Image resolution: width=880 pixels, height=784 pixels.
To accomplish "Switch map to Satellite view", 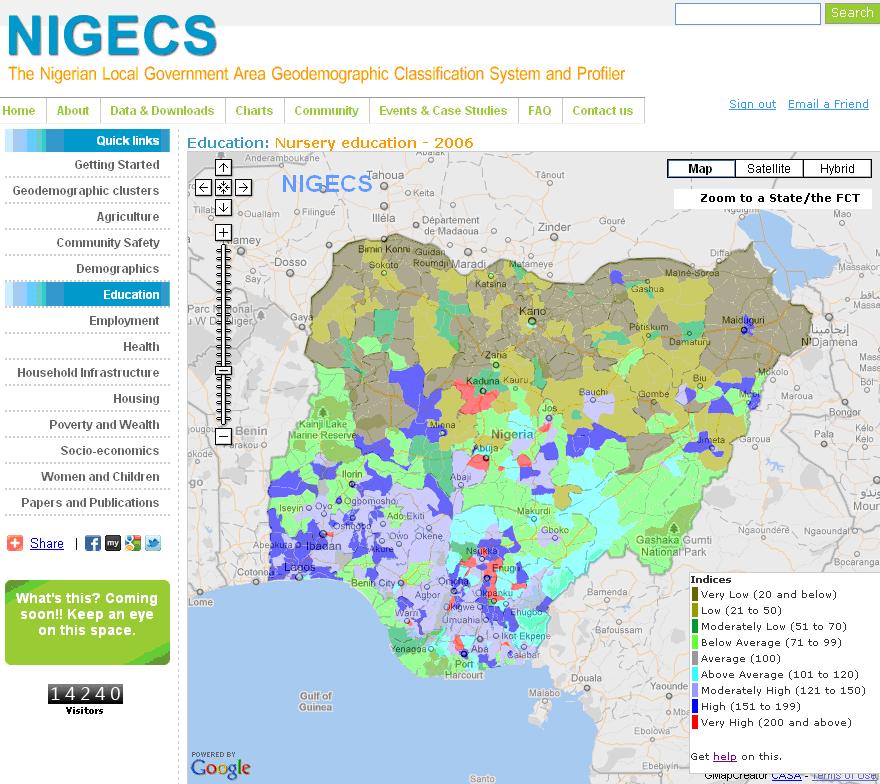I will (768, 168).
